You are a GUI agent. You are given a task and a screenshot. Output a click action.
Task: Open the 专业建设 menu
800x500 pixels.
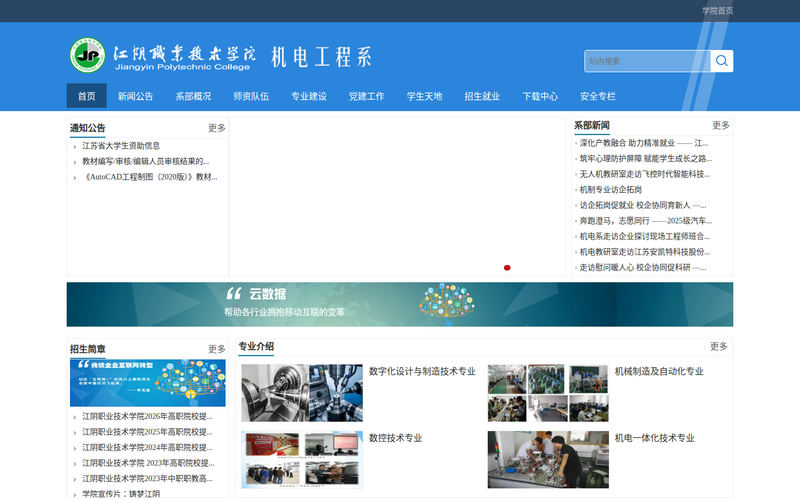coord(309,96)
